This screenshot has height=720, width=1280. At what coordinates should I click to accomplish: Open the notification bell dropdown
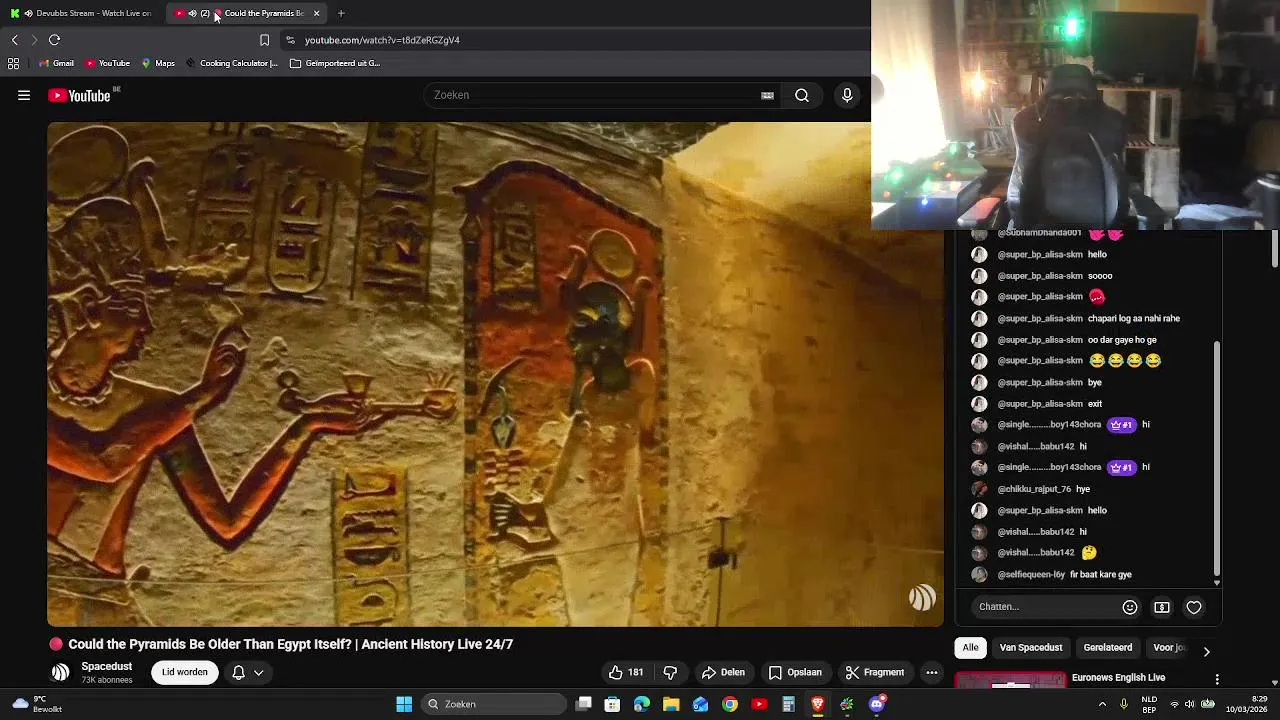pos(247,672)
